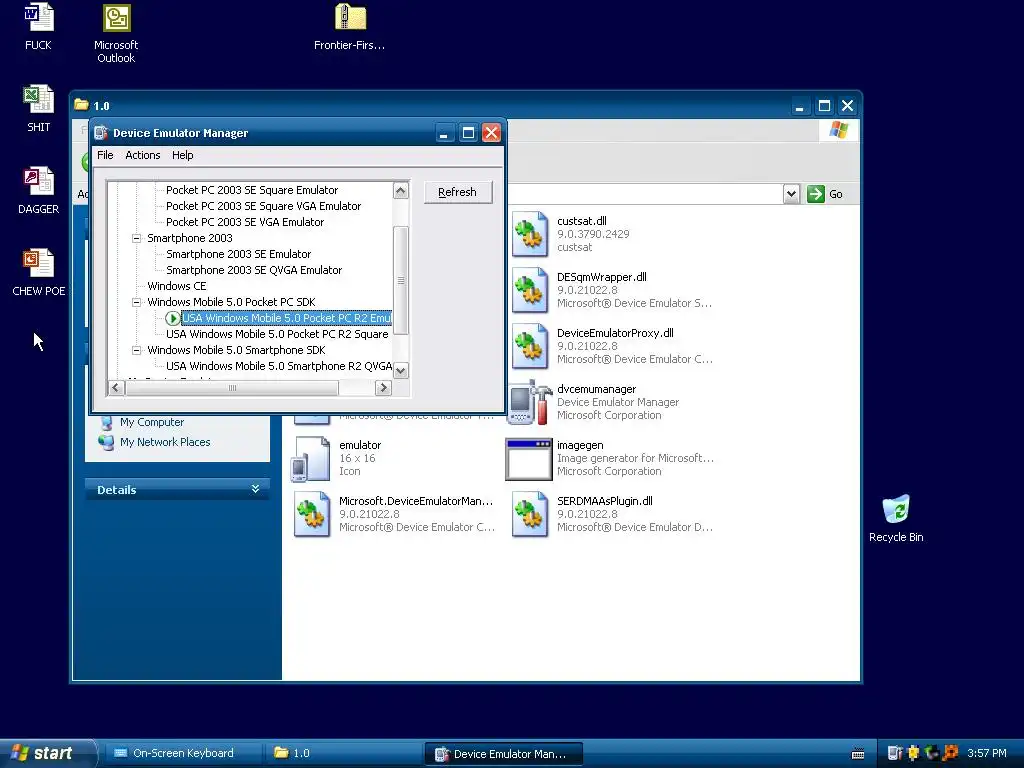Screen dimensions: 1024x768
Task: Click the green play icon on the running emulator
Action: point(172,318)
